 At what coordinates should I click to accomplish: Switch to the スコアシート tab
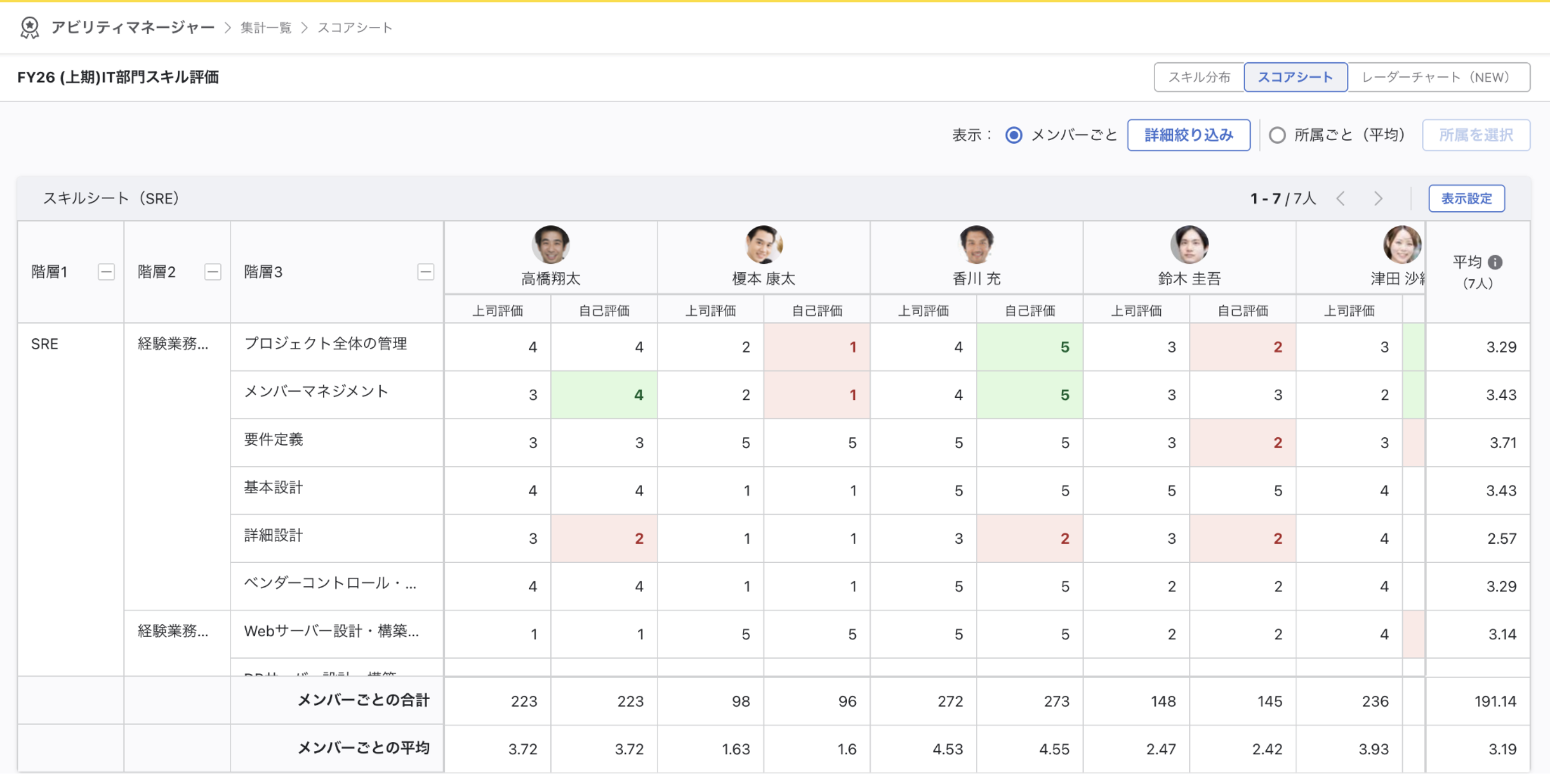[x=1295, y=77]
